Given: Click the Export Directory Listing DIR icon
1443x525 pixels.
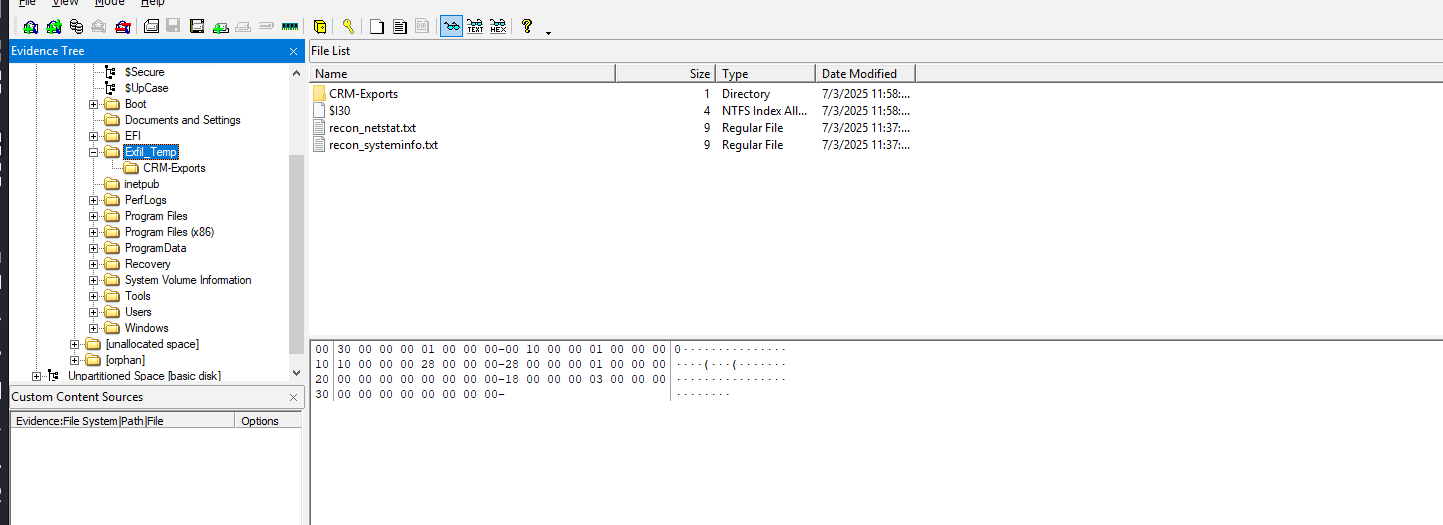Looking at the screenshot, I should (x=423, y=27).
